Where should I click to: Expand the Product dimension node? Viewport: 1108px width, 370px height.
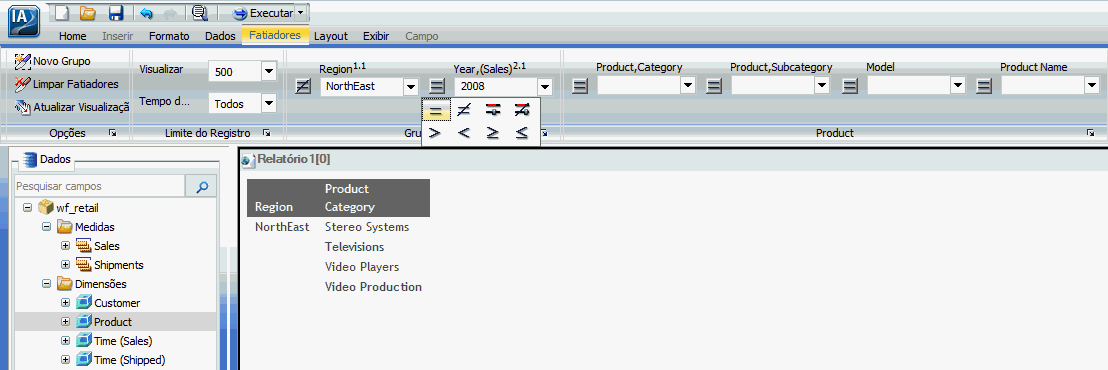pos(66,321)
